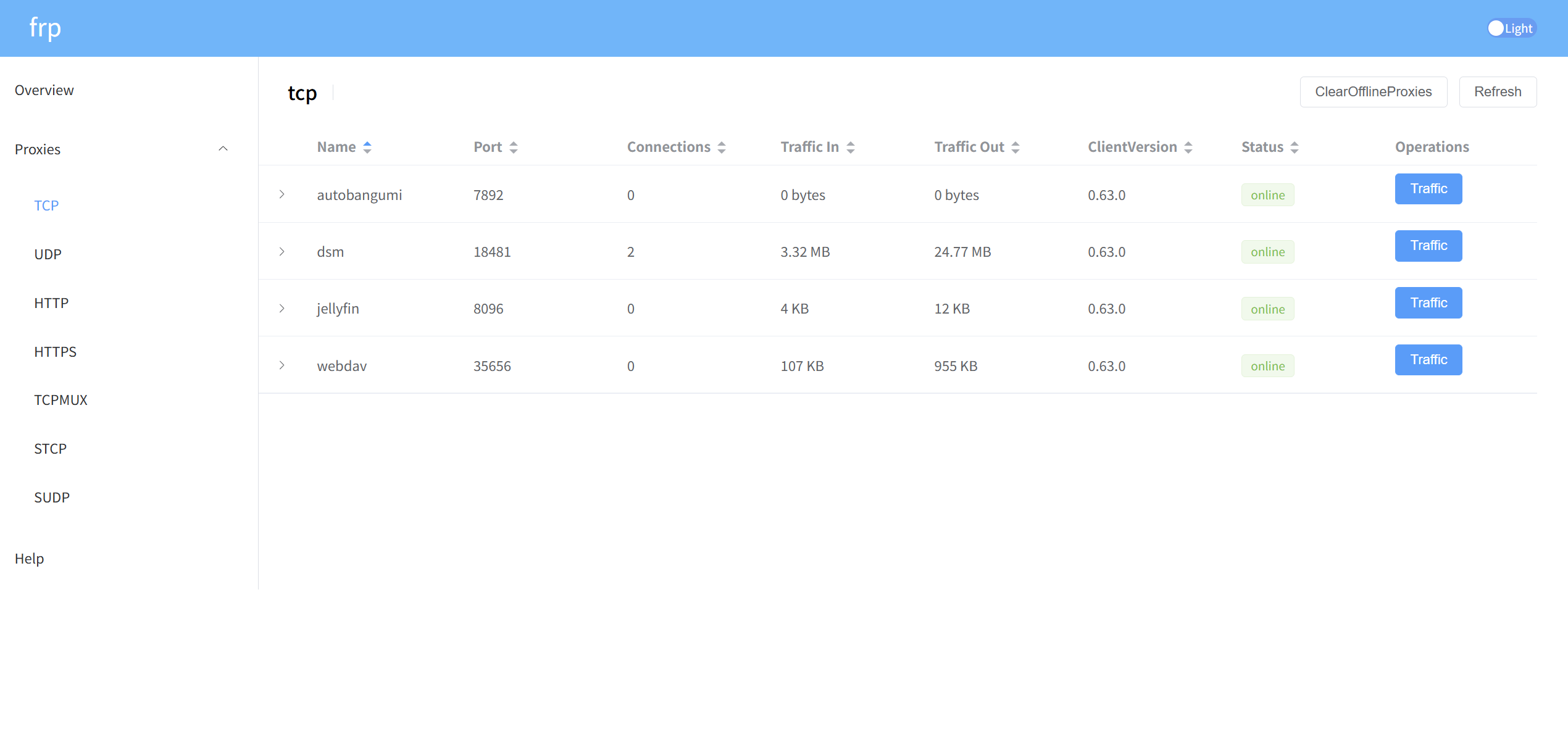The image size is (1568, 729).
Task: Expand the autobangumi row details
Action: pos(281,194)
